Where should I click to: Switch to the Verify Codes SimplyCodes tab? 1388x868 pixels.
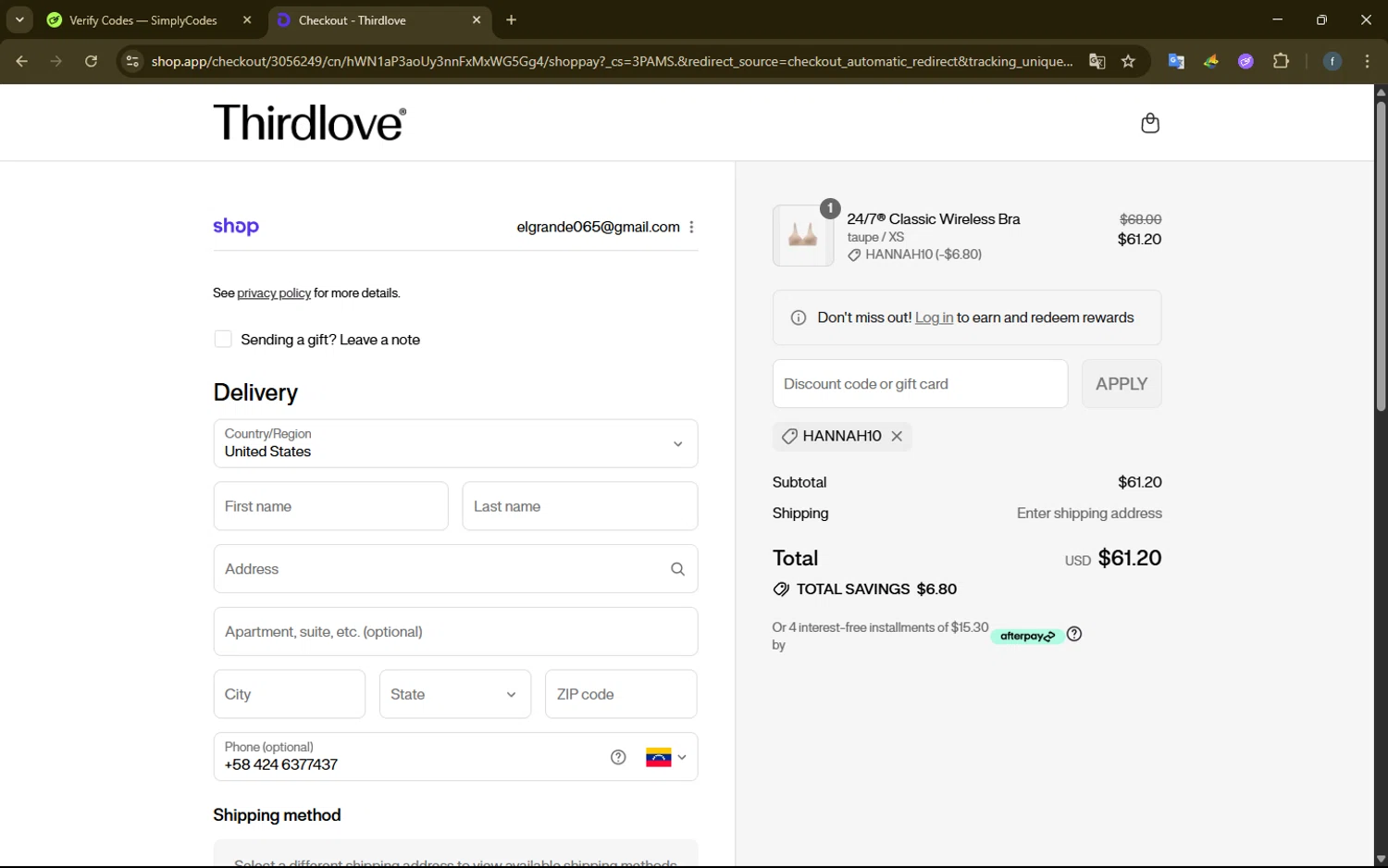(x=143, y=20)
